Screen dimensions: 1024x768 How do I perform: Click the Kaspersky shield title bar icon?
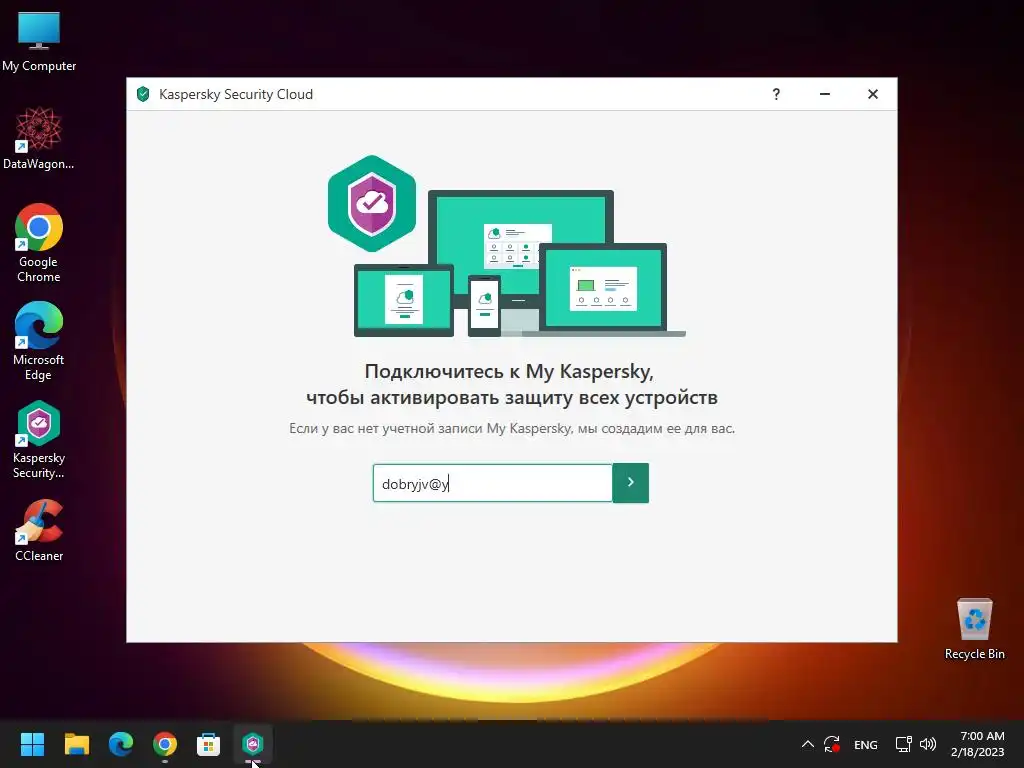pyautogui.click(x=143, y=94)
